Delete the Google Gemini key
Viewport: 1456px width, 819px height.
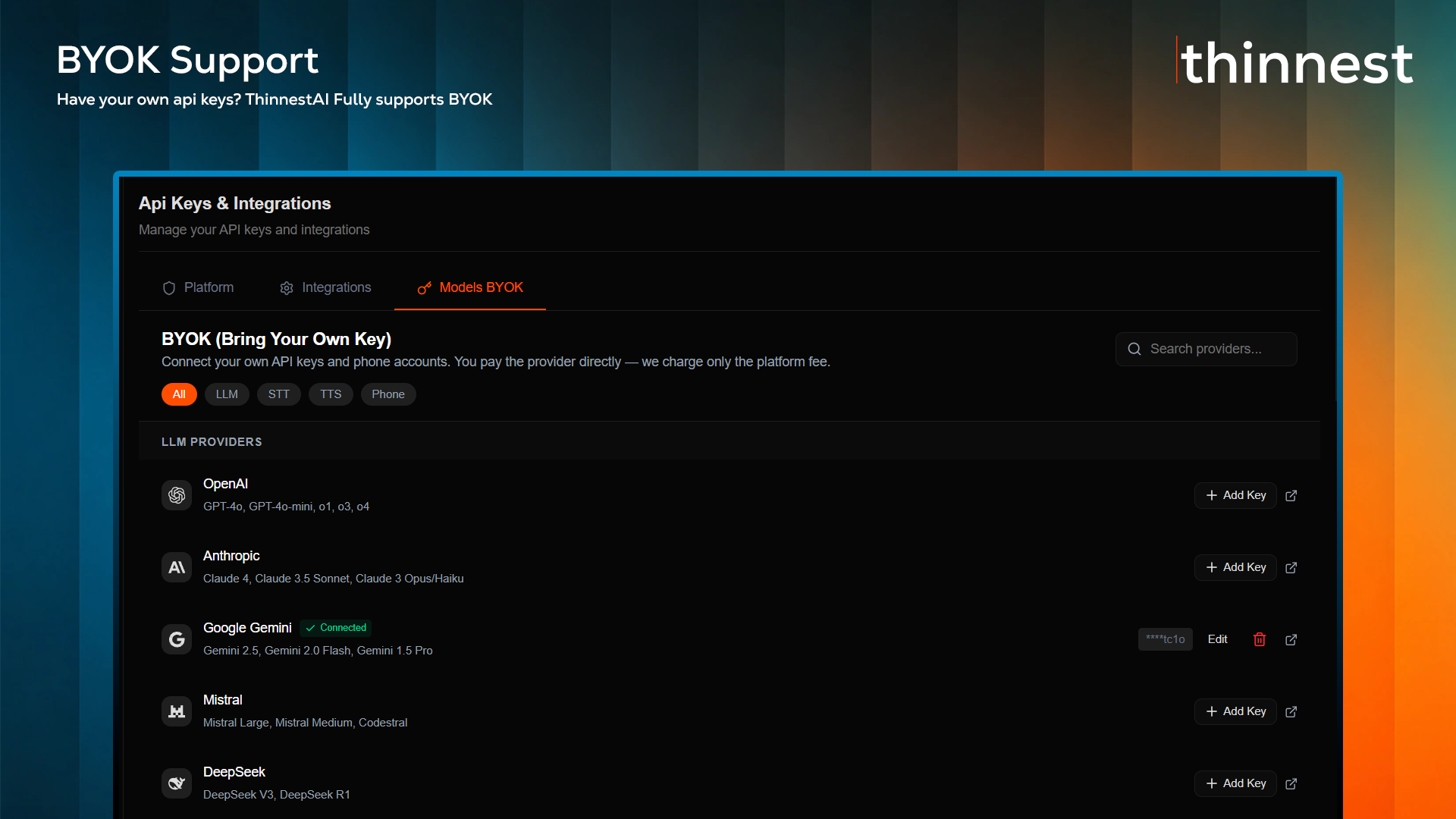1260,639
